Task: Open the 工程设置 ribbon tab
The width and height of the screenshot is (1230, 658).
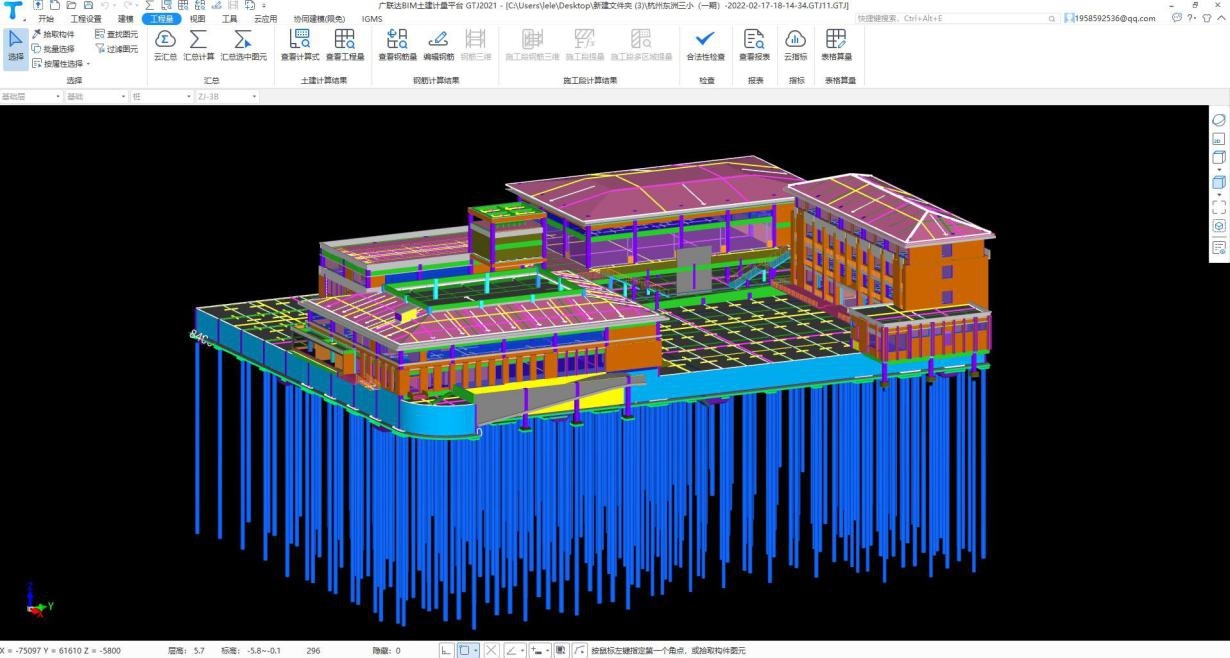Action: 86,19
